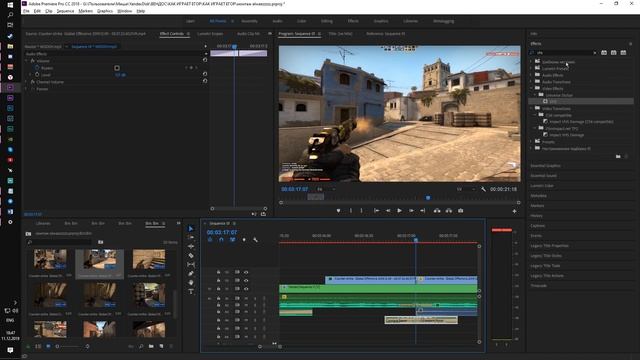Click the Mark Out button
This screenshot has height=360, width=640.
pos(362,211)
